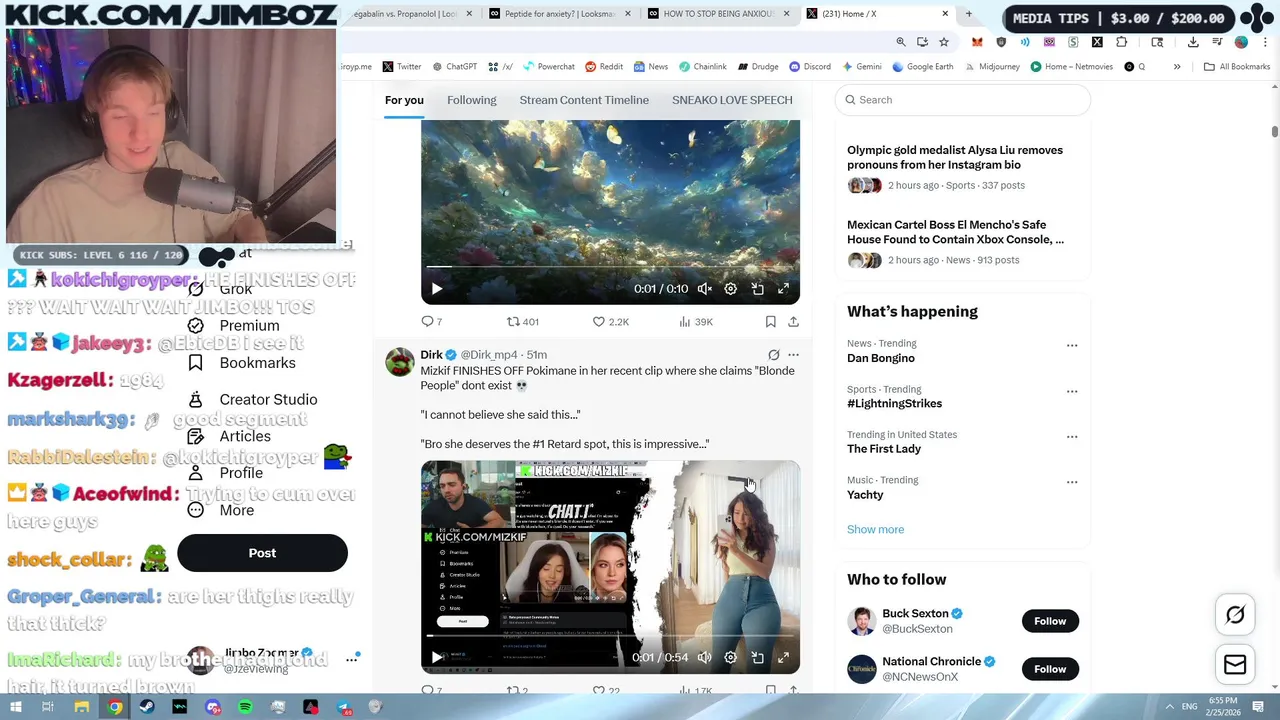Image resolution: width=1280 pixels, height=720 pixels.
Task: Open Steam from the taskbar
Action: 147,707
